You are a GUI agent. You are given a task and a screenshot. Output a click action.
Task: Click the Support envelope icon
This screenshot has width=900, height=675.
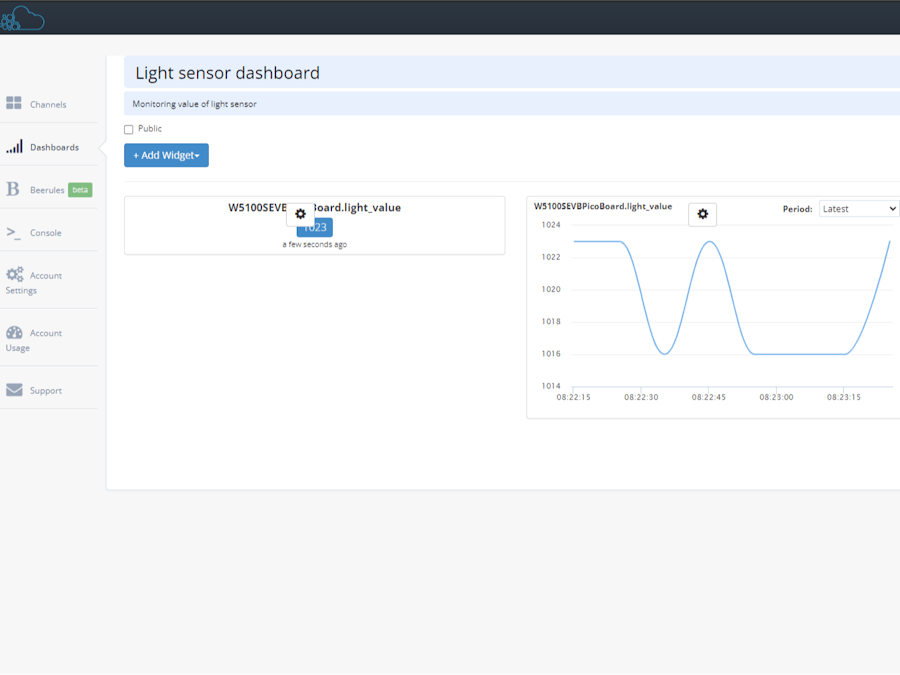[x=14, y=390]
